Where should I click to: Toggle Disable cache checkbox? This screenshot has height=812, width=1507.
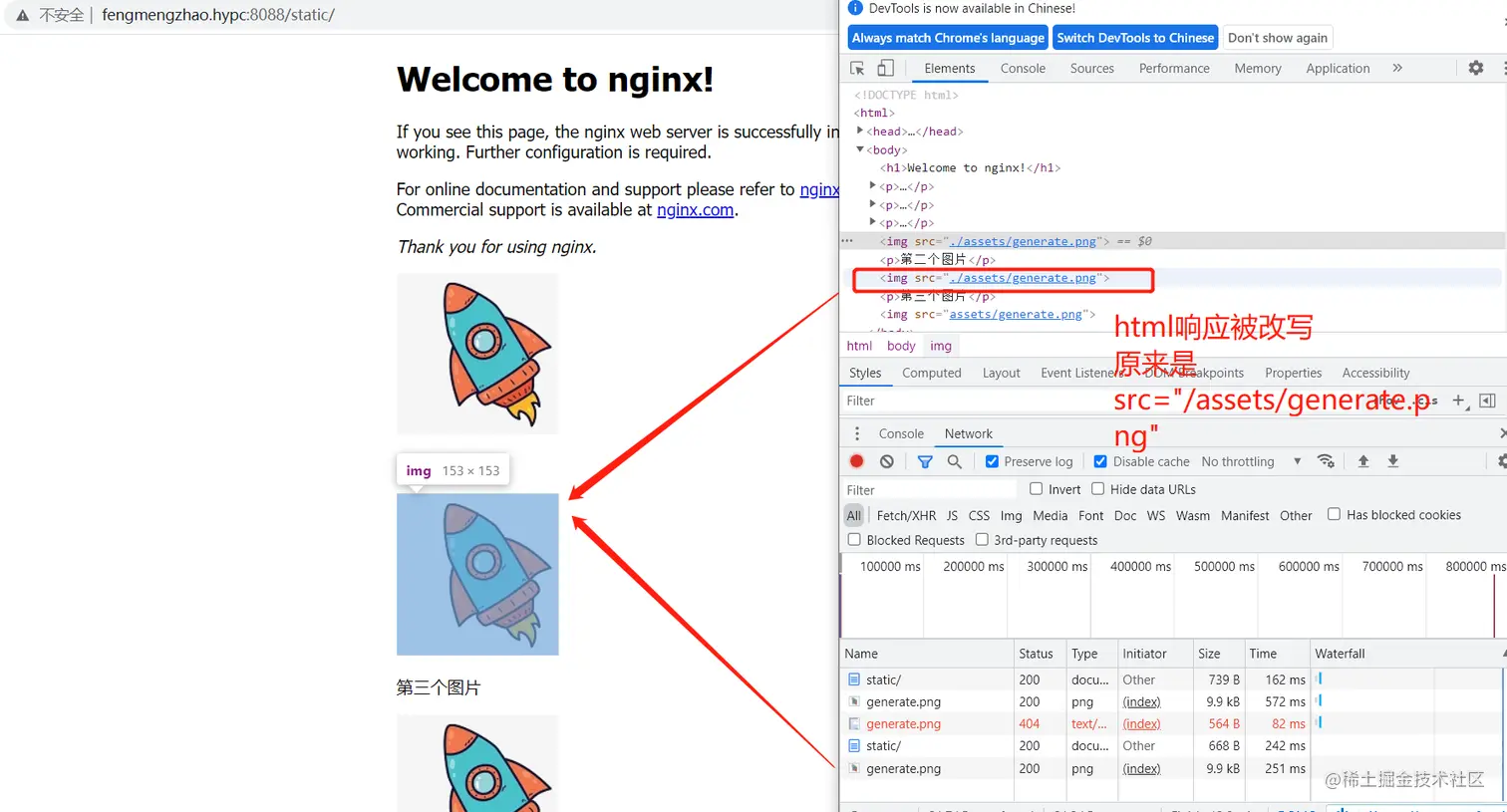click(1100, 461)
